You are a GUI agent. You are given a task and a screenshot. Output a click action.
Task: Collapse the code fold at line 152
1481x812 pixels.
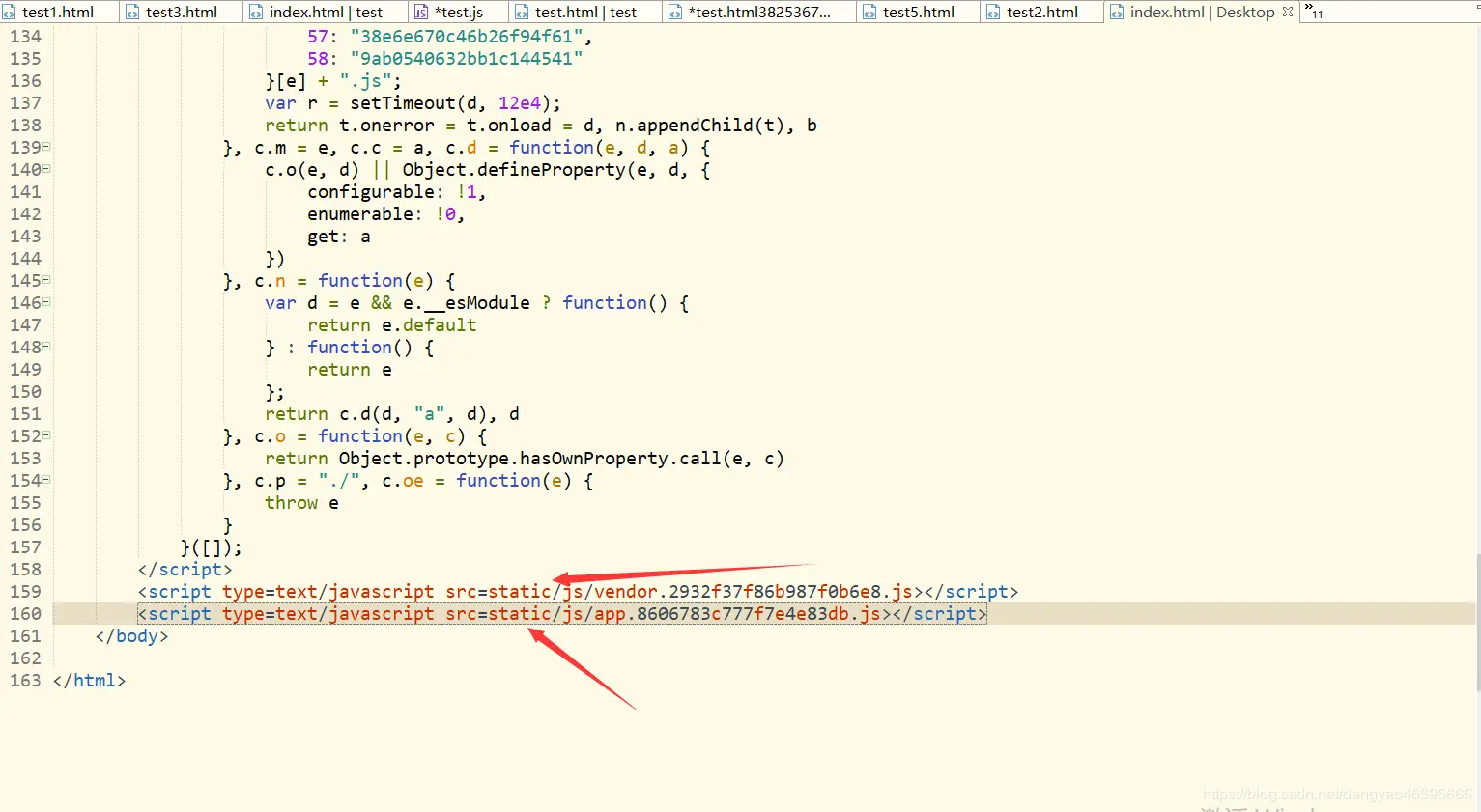46,435
